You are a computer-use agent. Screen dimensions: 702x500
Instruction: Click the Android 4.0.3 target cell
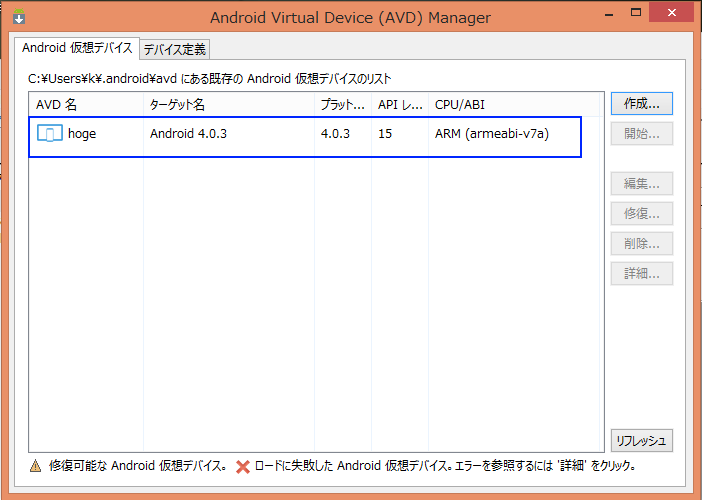click(188, 134)
